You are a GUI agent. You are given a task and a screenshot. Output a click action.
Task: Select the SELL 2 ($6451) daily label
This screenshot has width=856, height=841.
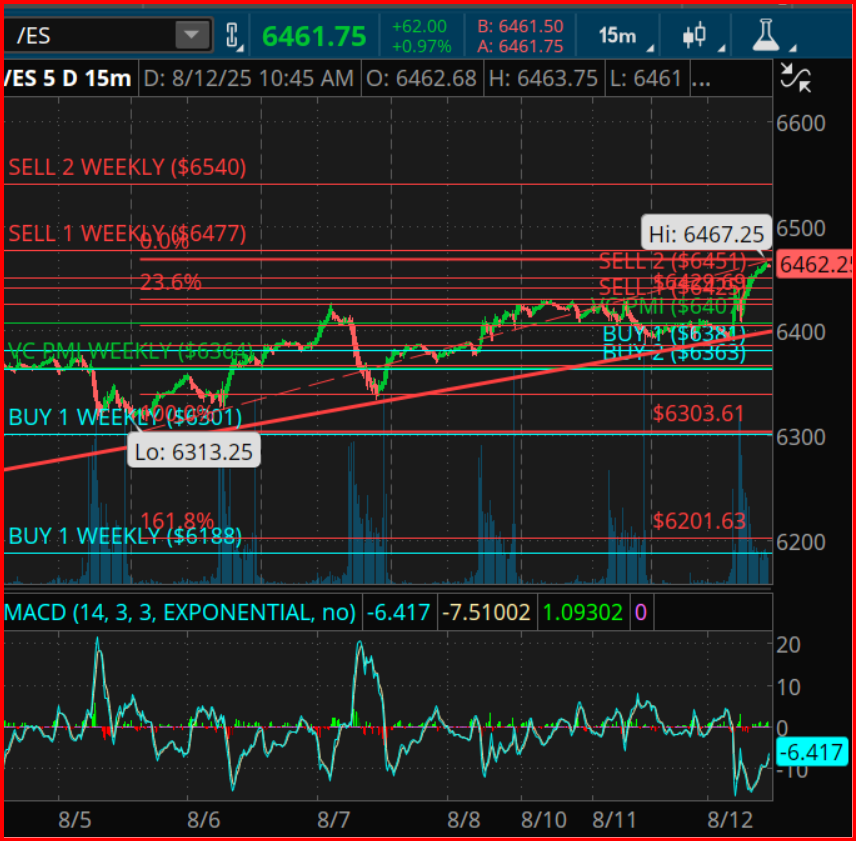(x=672, y=261)
